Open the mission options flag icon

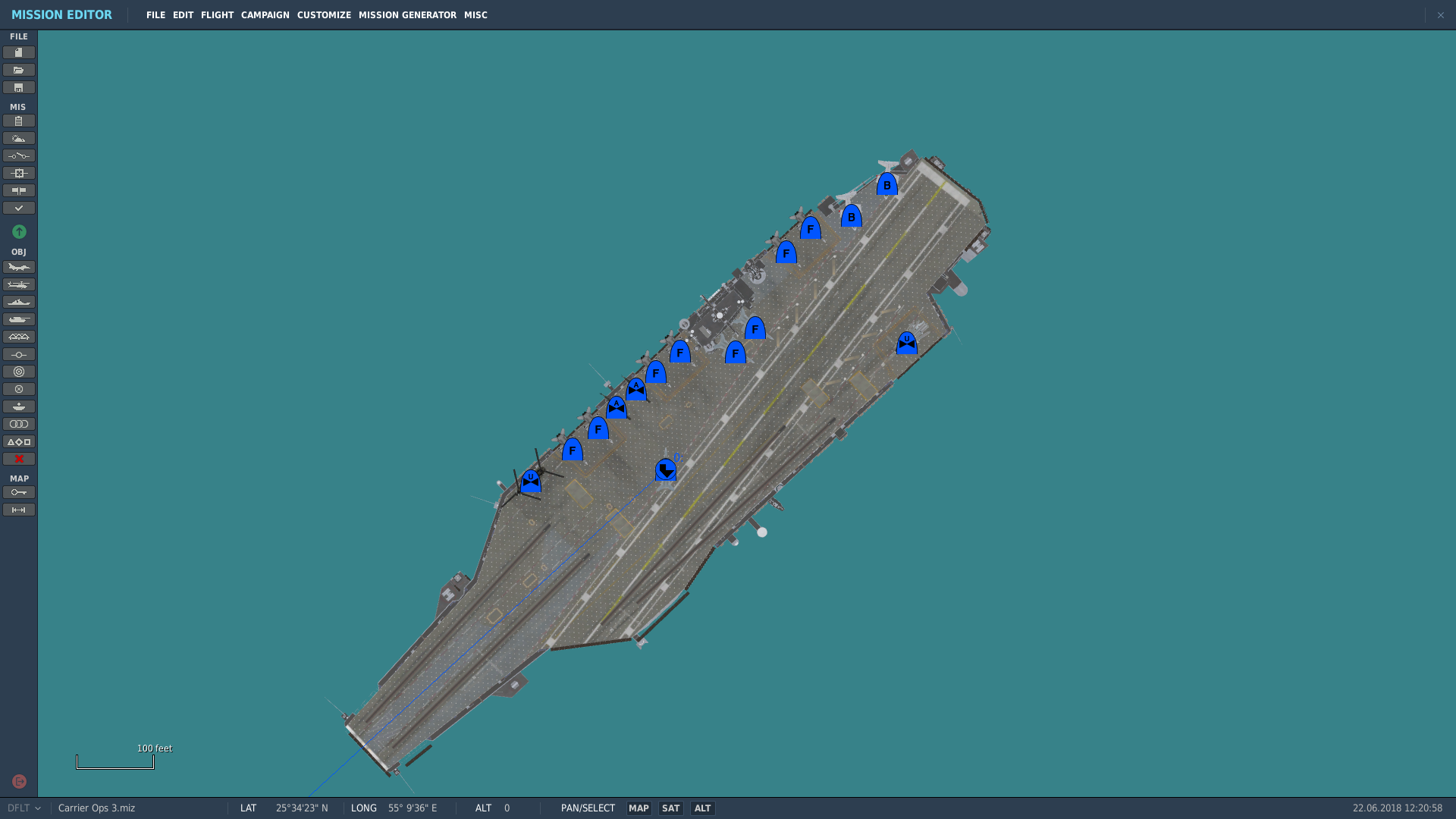(19, 190)
